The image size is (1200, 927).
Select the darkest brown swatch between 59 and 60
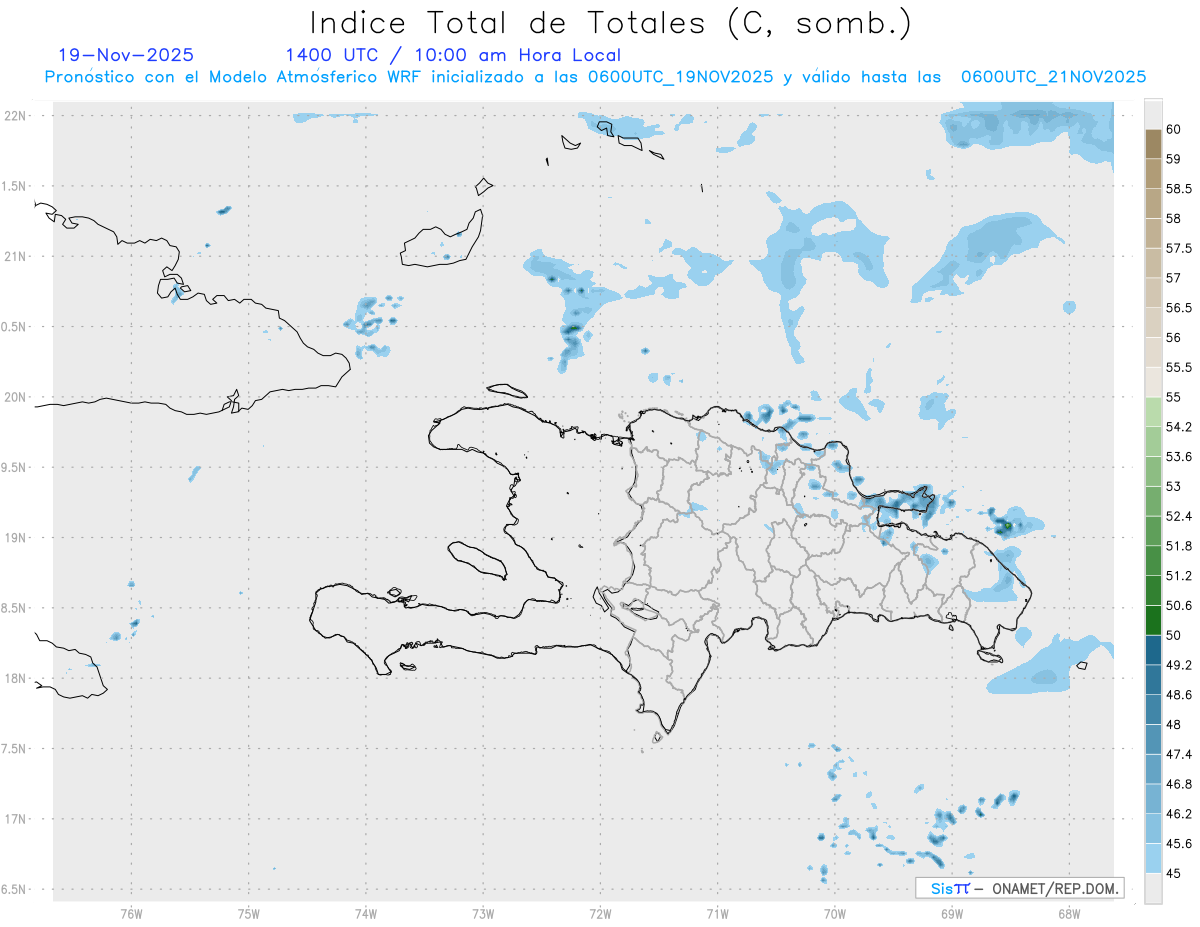click(x=1153, y=144)
